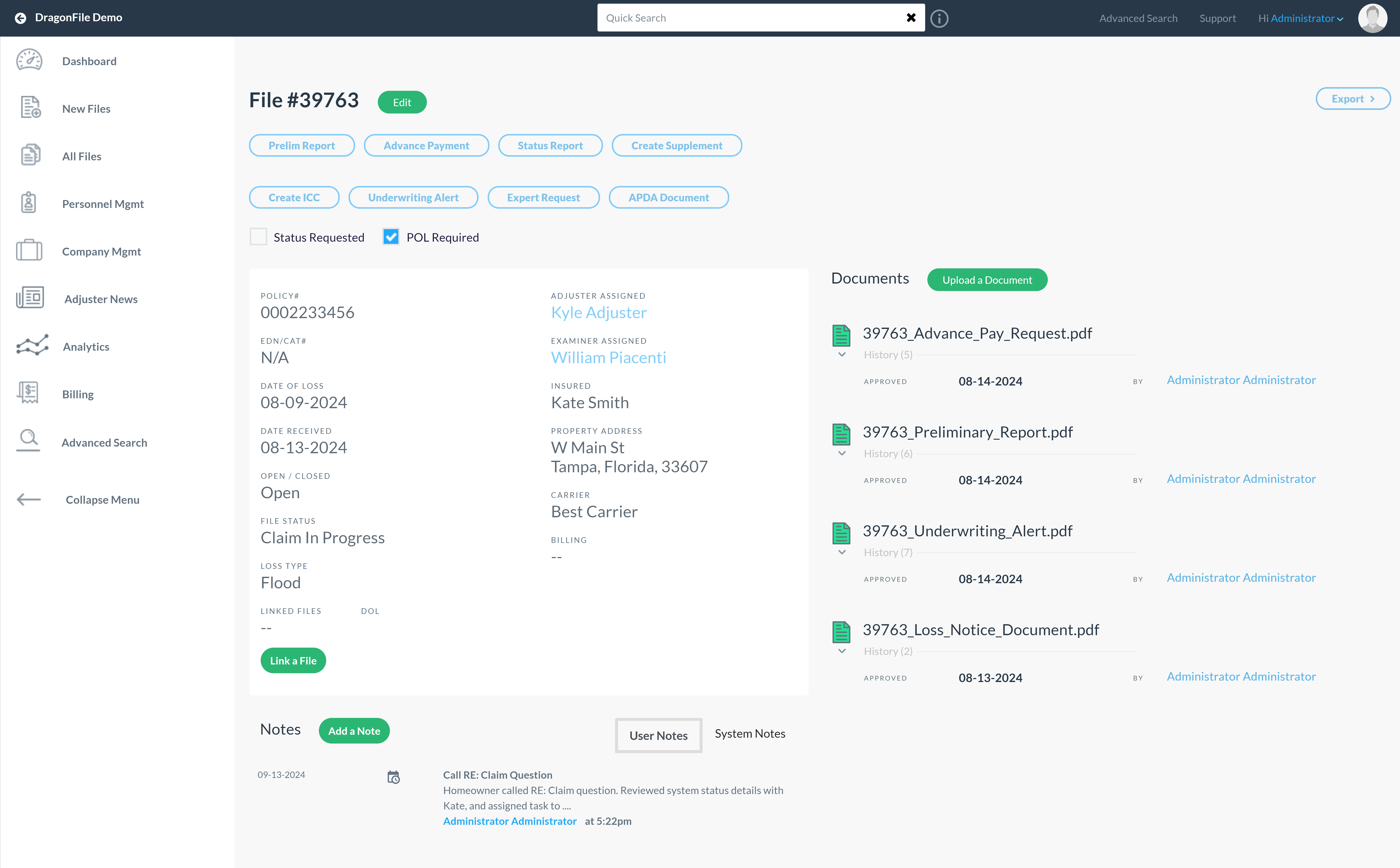1400x868 pixels.
Task: Enable the Status Requested checkbox
Action: 258,236
